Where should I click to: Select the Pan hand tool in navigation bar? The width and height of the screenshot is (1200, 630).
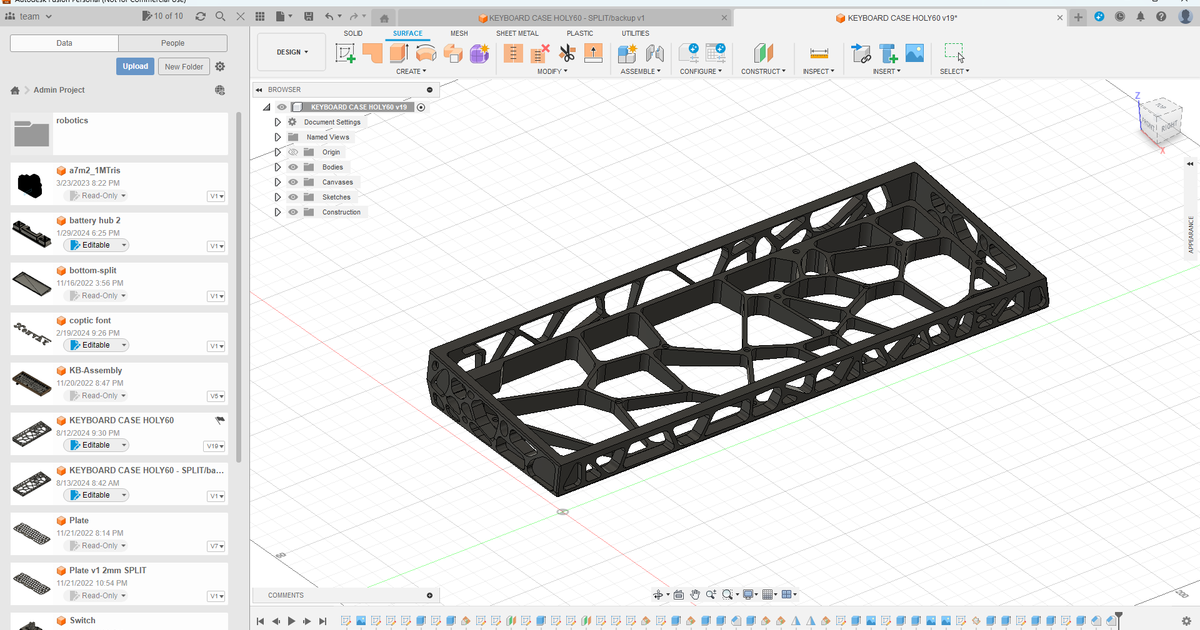click(x=696, y=595)
